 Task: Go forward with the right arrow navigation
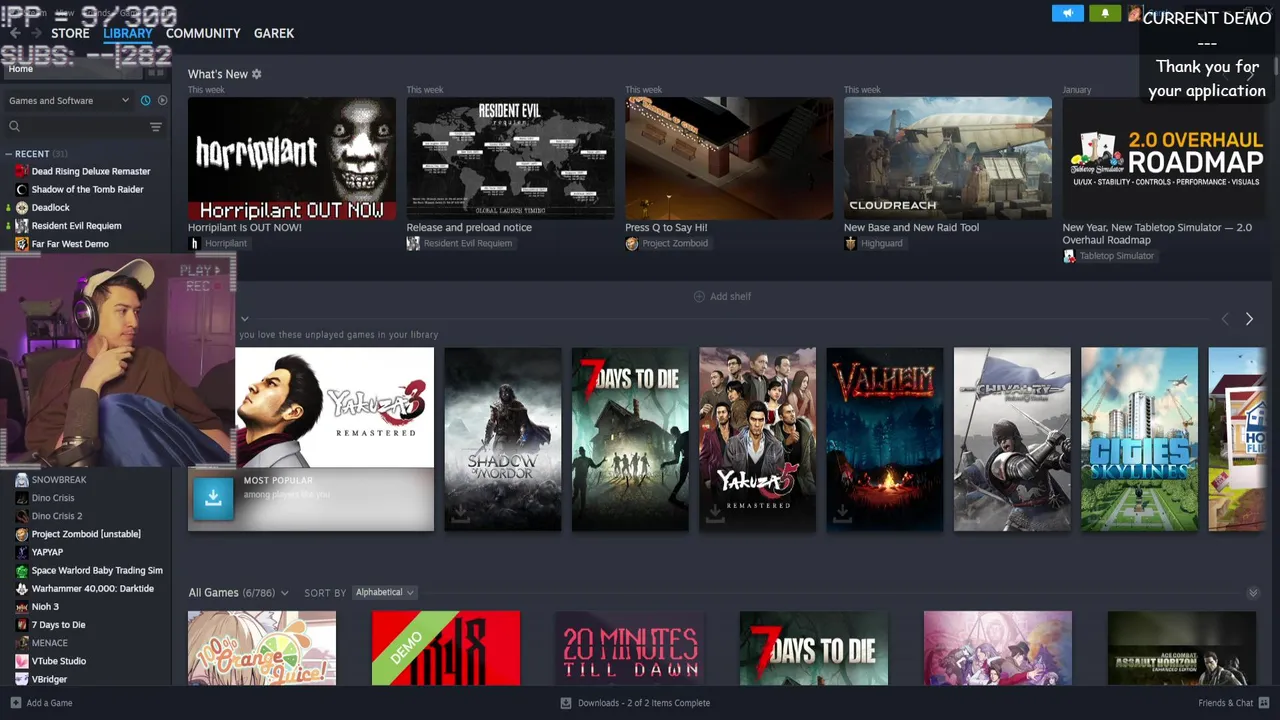coord(37,33)
